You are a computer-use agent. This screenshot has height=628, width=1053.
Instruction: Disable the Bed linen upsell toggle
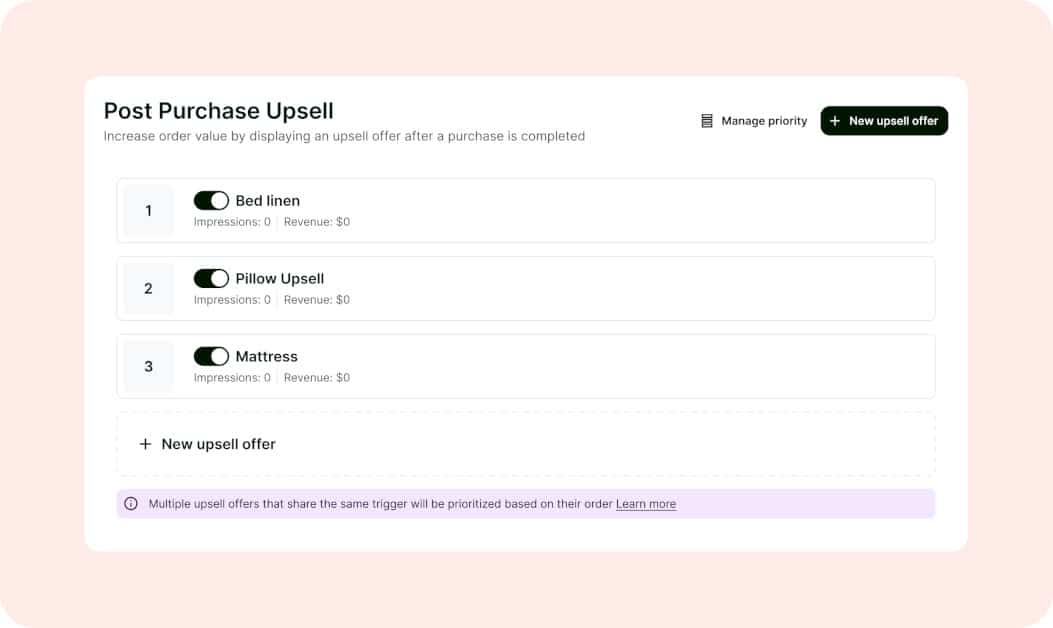pos(211,200)
